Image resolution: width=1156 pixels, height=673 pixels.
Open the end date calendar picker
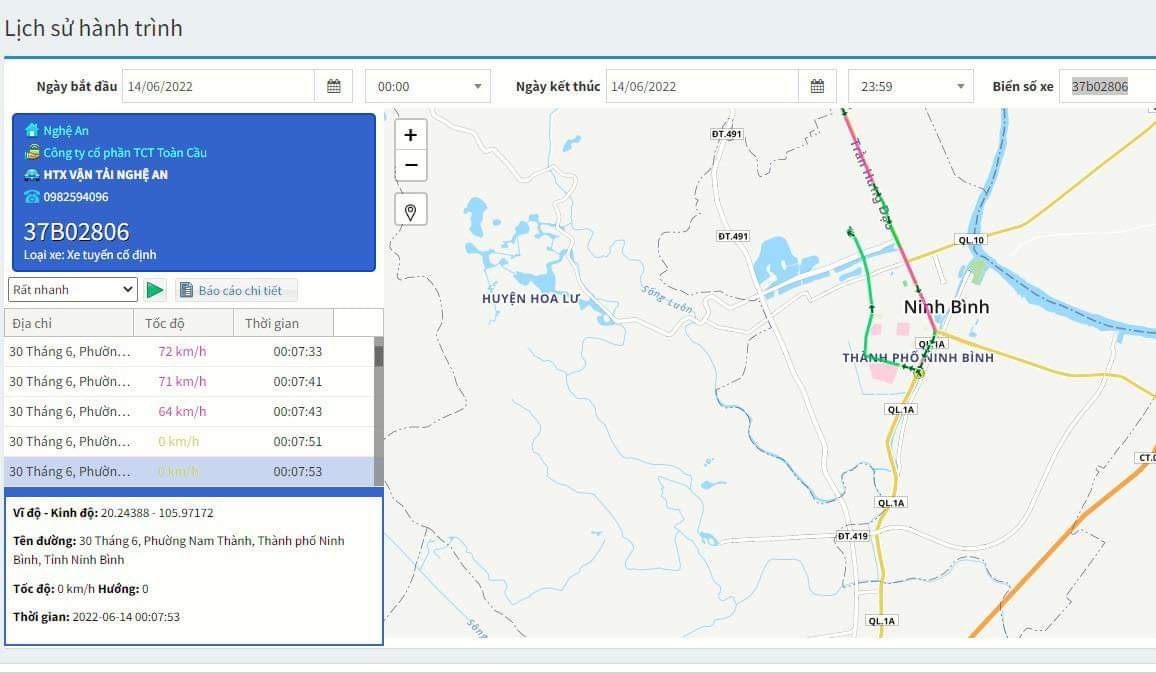point(817,86)
